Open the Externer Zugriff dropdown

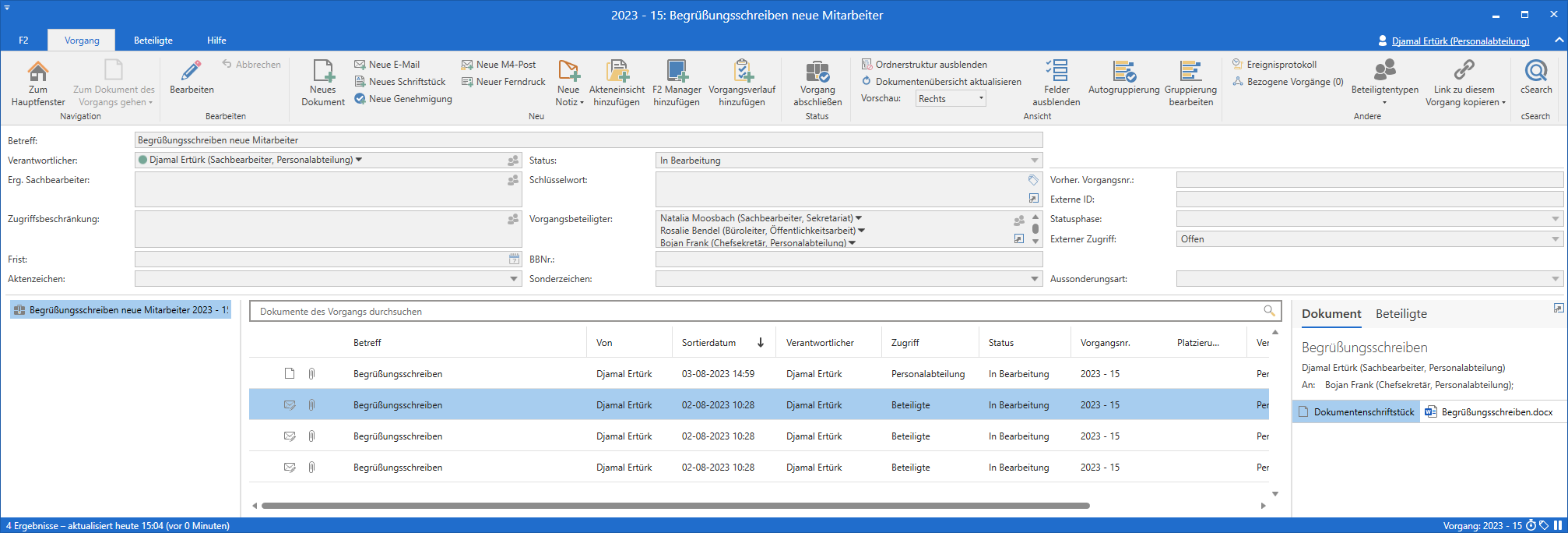[1555, 239]
